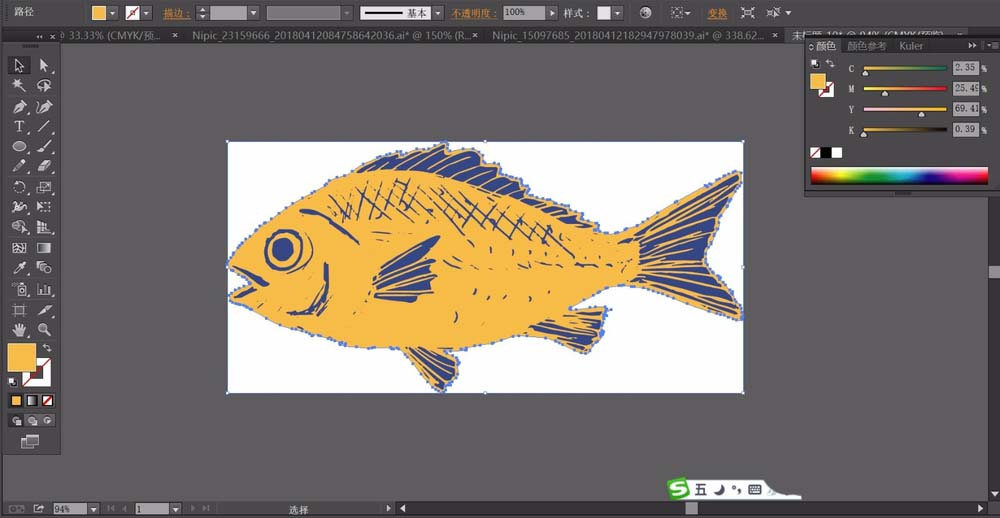The width and height of the screenshot is (1000, 518).
Task: Select the Direct Selection (white arrow) tool
Action: pos(44,65)
